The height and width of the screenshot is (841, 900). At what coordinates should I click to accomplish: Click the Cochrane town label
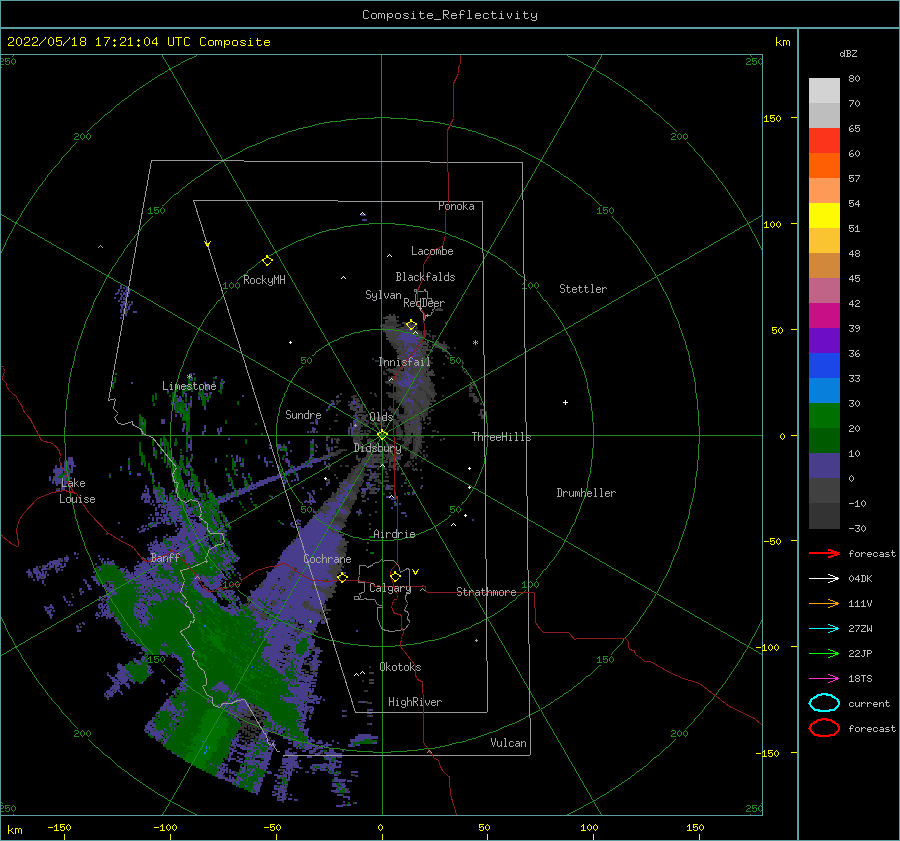click(x=327, y=559)
